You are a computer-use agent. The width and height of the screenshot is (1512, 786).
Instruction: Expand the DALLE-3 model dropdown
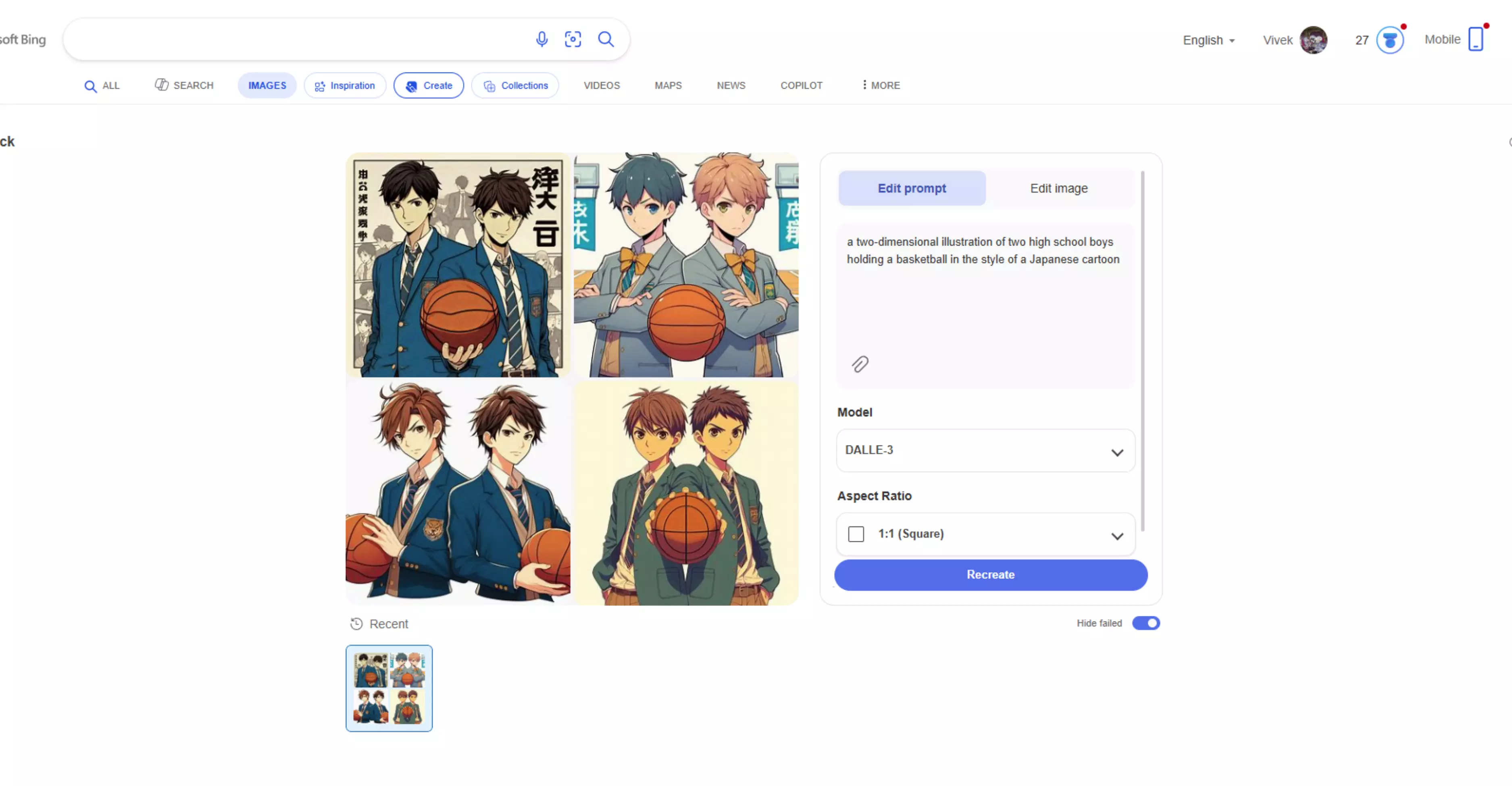tap(985, 451)
